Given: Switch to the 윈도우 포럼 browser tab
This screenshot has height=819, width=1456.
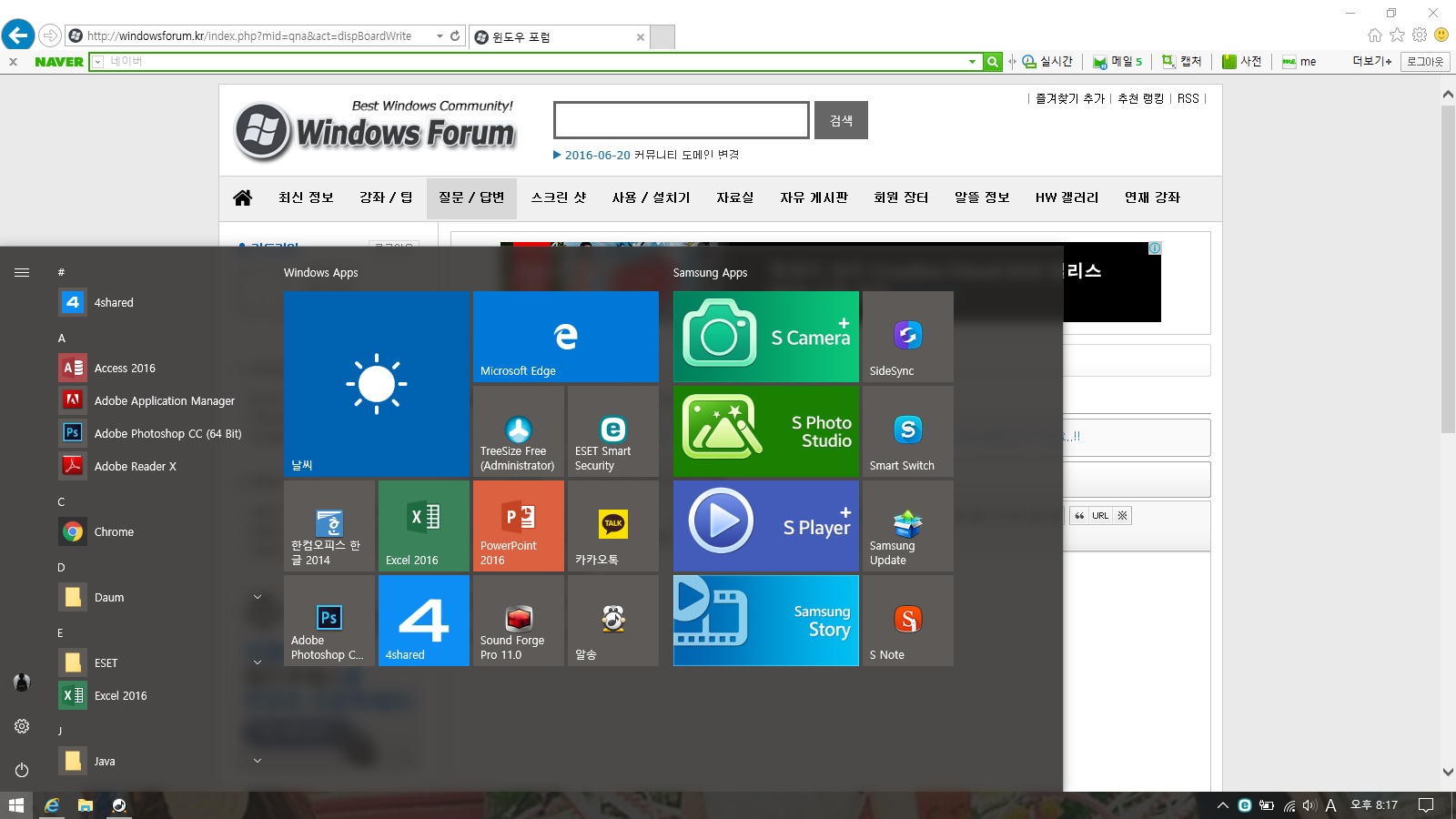Looking at the screenshot, I should pos(560,37).
